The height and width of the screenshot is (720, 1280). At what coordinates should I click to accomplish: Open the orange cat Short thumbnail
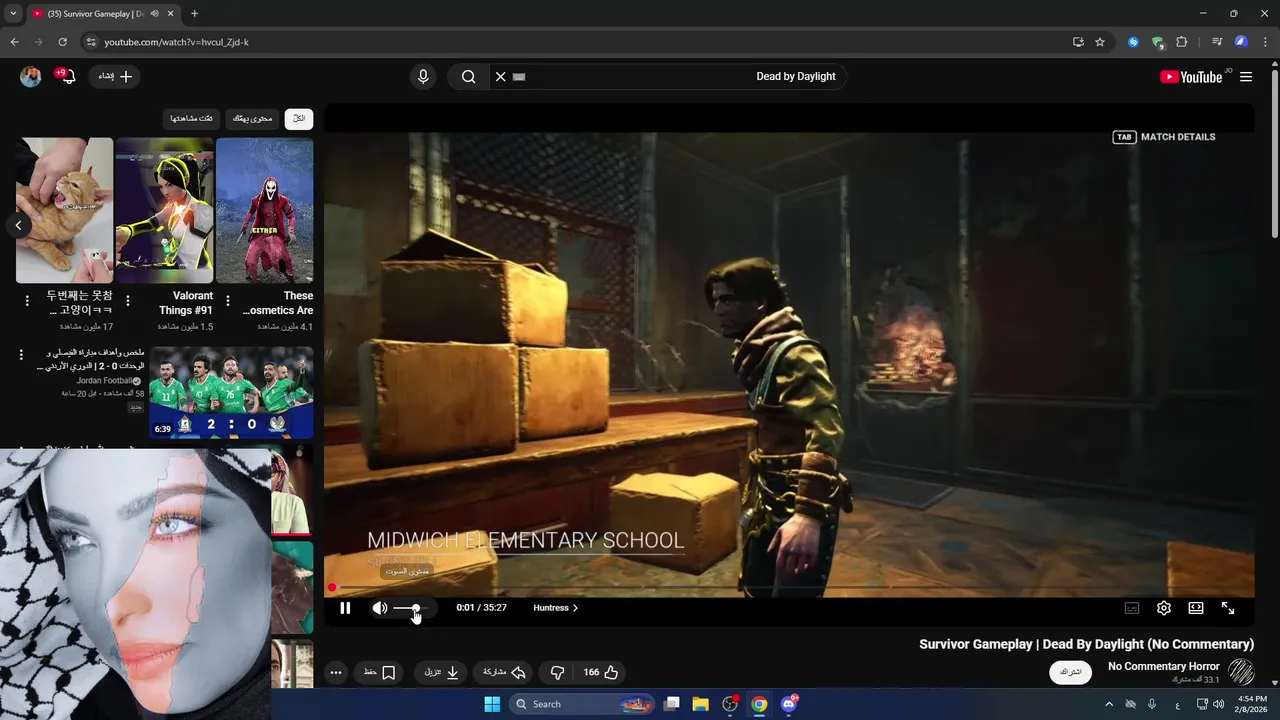tap(65, 211)
